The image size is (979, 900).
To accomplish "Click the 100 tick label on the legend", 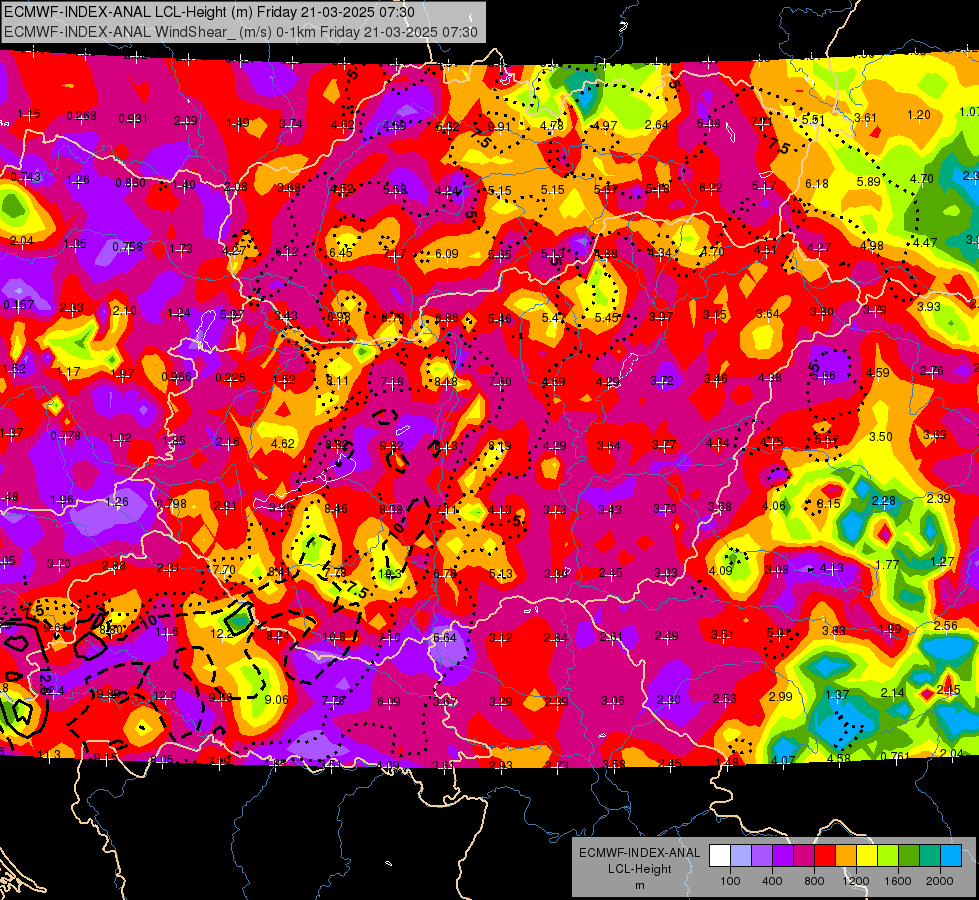I will coord(730,881).
